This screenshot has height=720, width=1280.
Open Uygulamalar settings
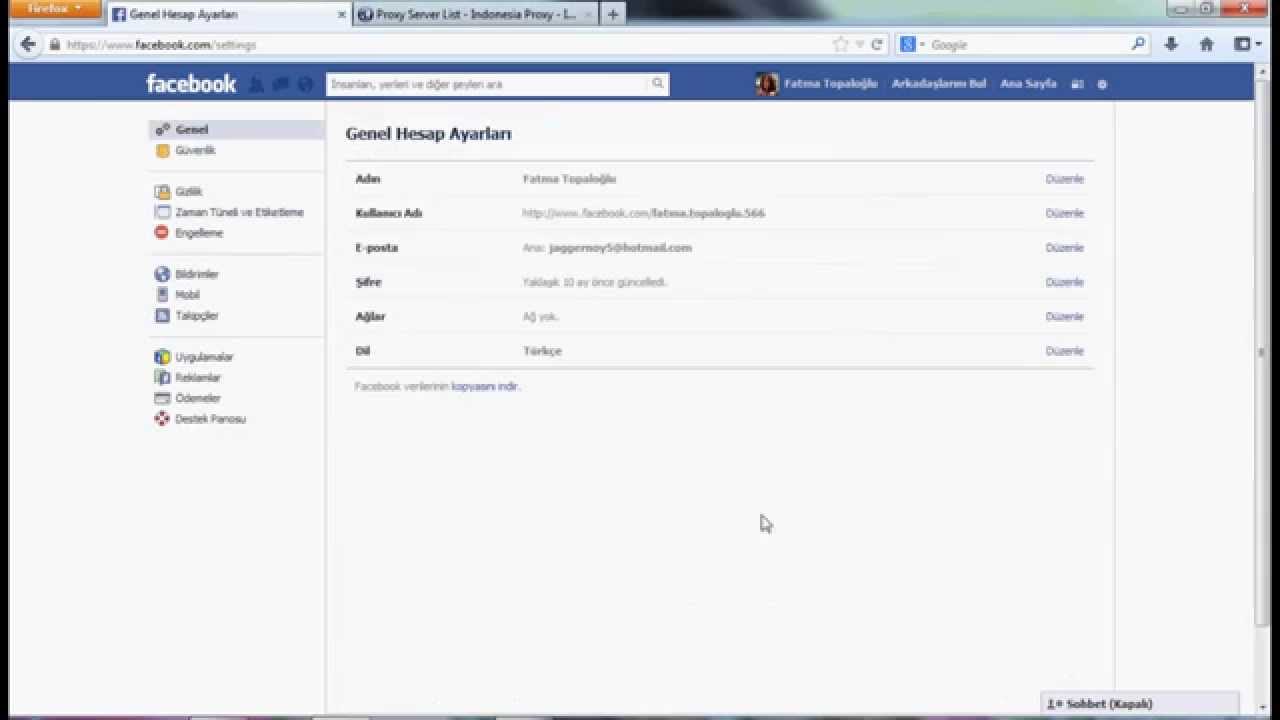pyautogui.click(x=204, y=357)
